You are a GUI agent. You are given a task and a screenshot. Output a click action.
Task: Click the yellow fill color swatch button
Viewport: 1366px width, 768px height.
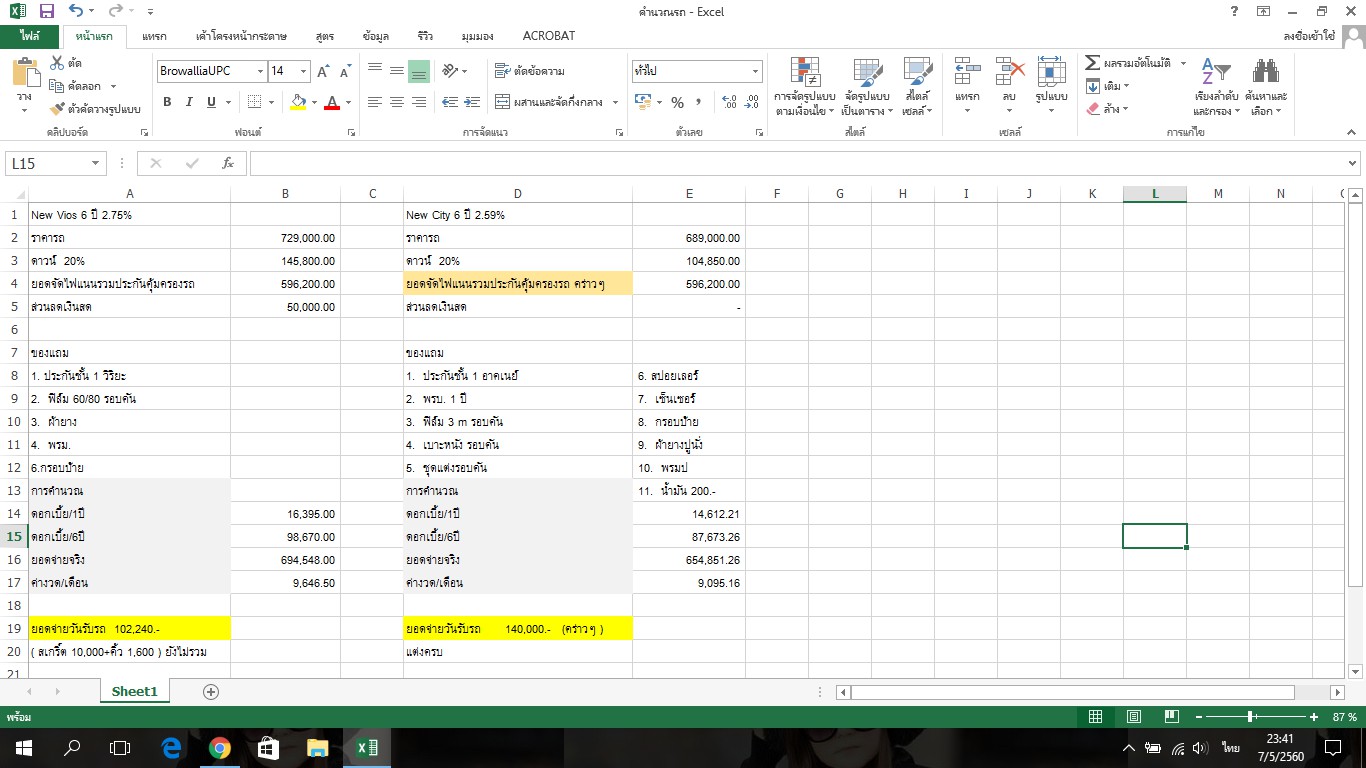(x=298, y=102)
